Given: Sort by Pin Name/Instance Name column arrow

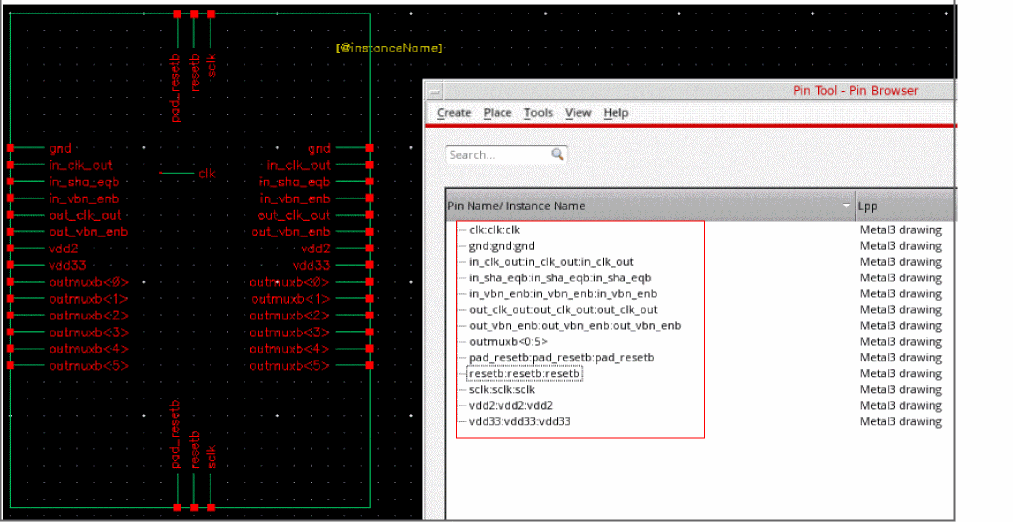Looking at the screenshot, I should [x=847, y=206].
